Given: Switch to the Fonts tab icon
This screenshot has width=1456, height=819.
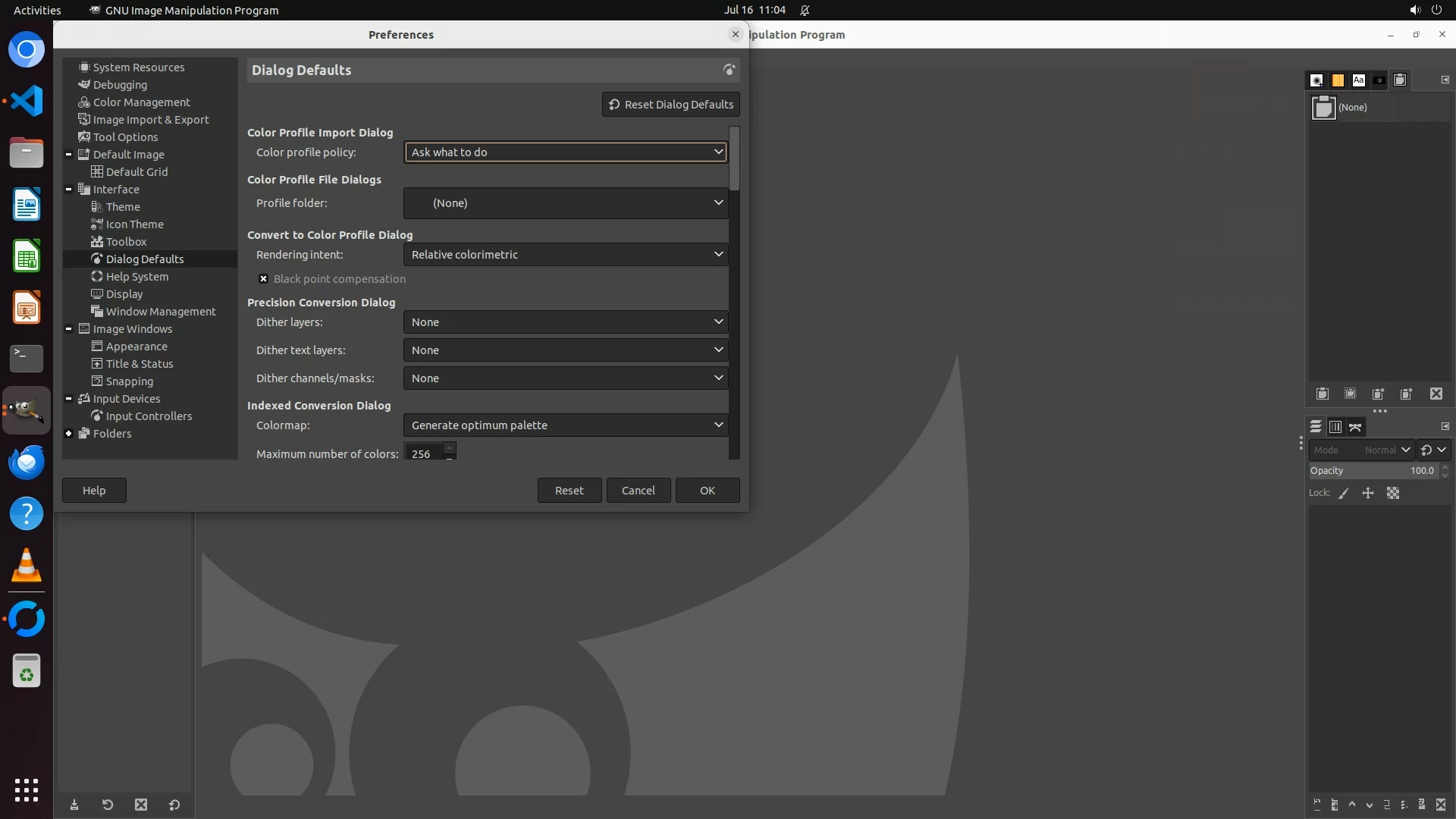Looking at the screenshot, I should (1358, 80).
